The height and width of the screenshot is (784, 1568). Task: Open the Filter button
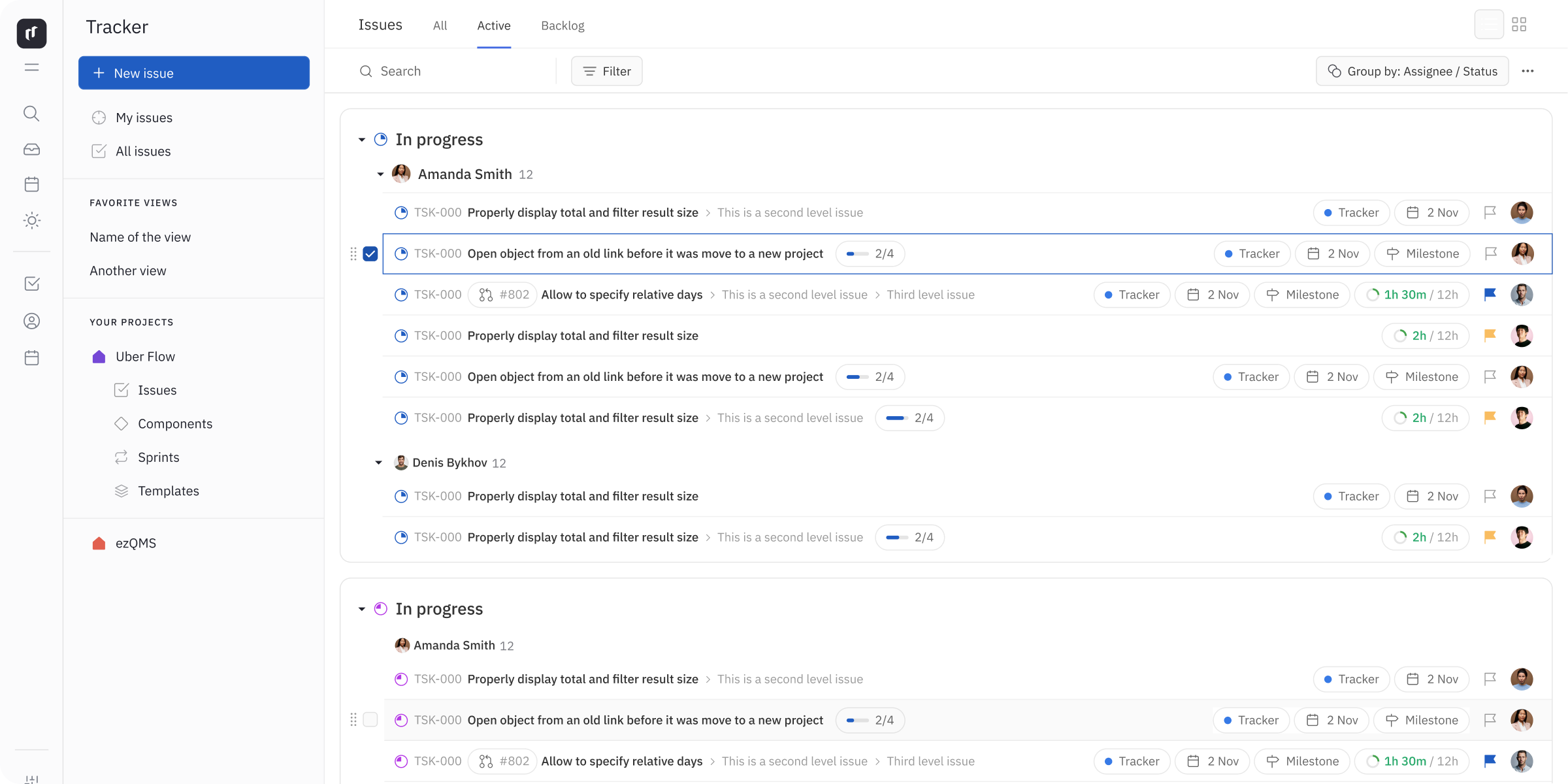pos(606,71)
